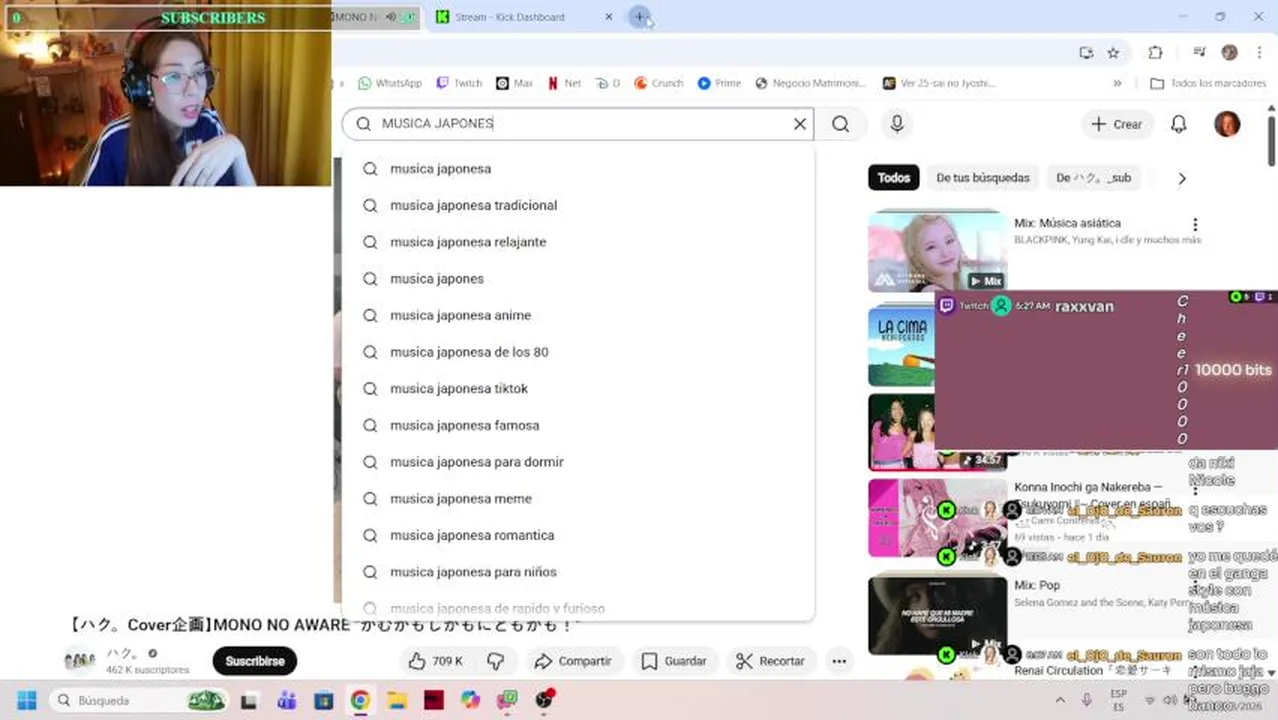Like the video (709 K)
Viewport: 1278px width, 720px height.
pyautogui.click(x=435, y=661)
